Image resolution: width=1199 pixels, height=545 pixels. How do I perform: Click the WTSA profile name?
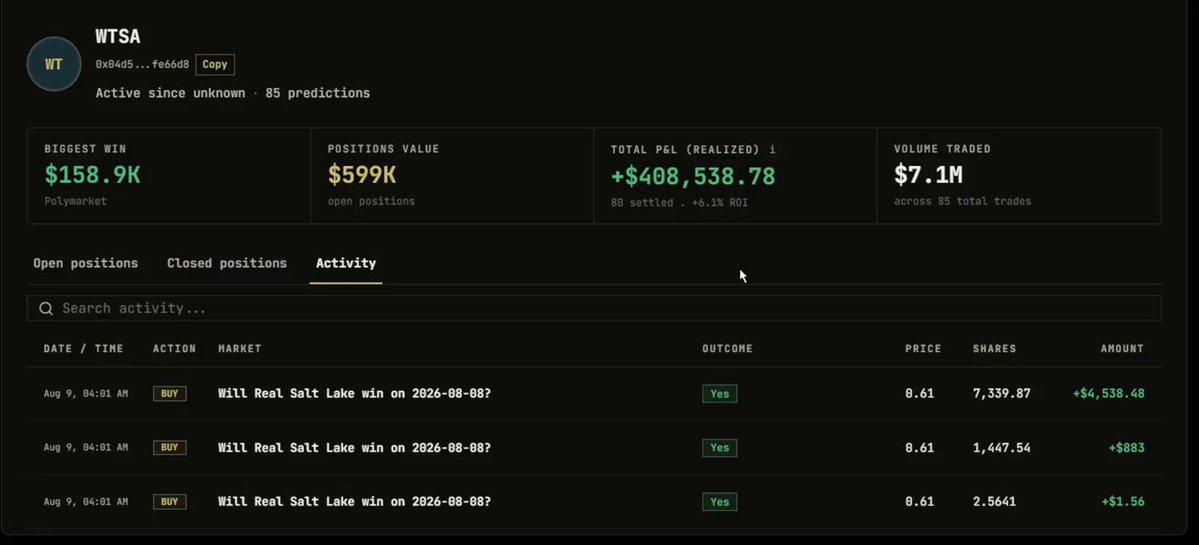[x=118, y=36]
